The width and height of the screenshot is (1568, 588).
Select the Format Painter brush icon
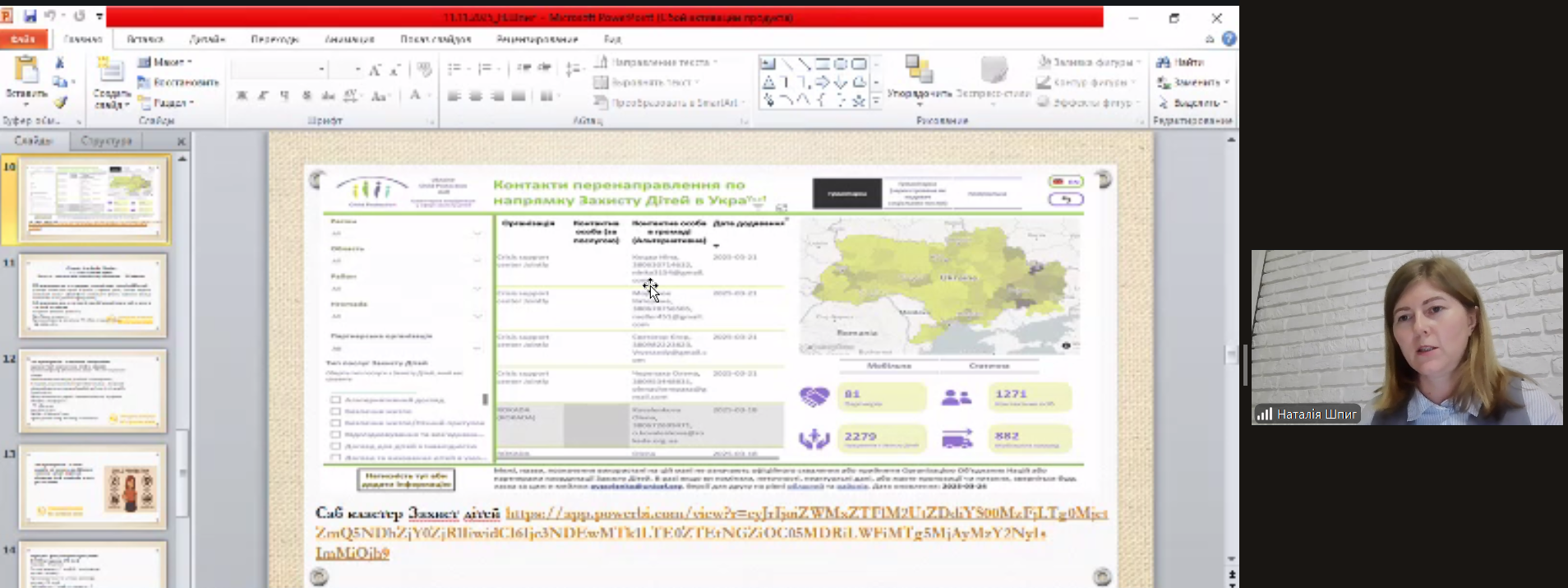click(x=60, y=103)
